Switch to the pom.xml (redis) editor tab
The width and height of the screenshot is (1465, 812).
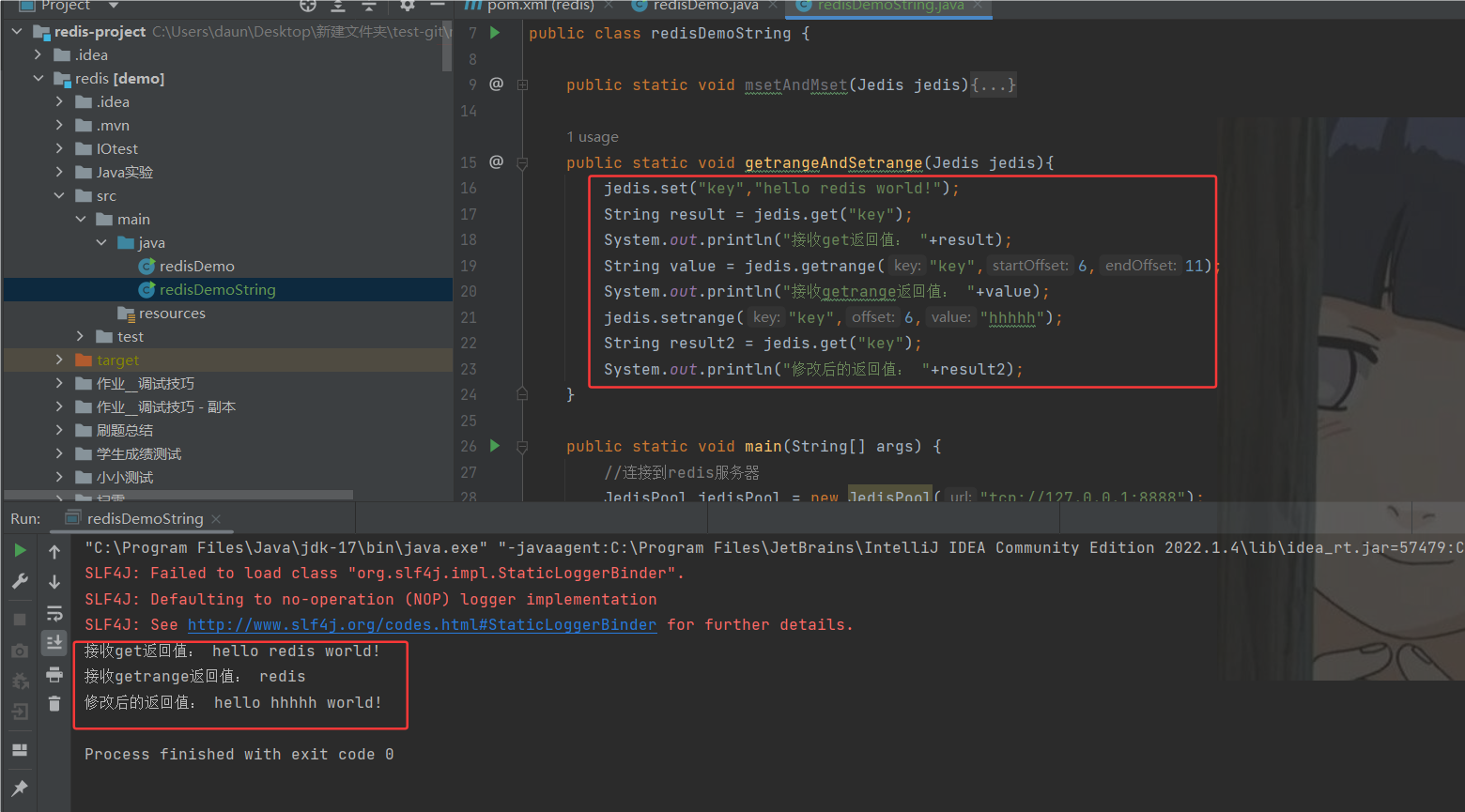tap(541, 6)
